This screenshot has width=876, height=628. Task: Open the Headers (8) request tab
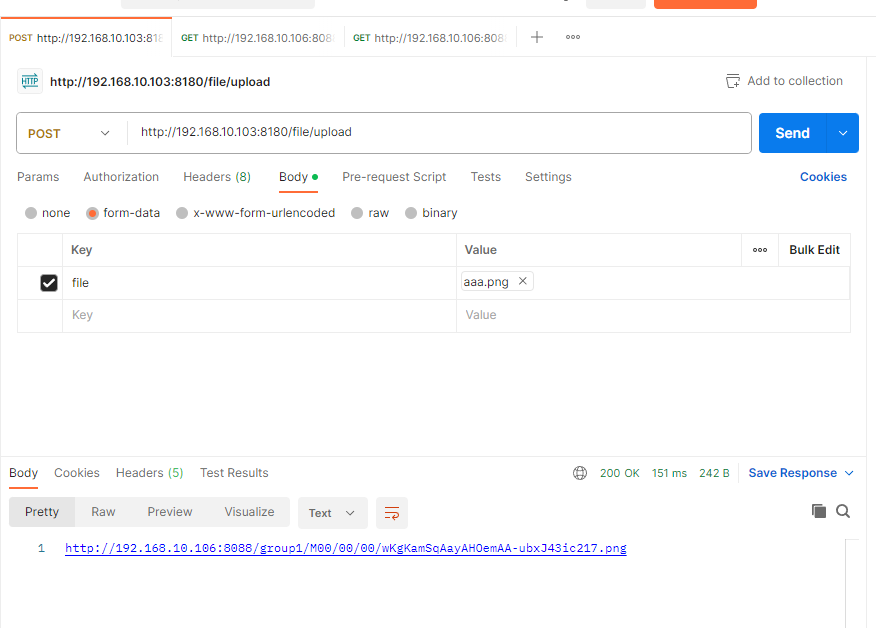pyautogui.click(x=217, y=177)
